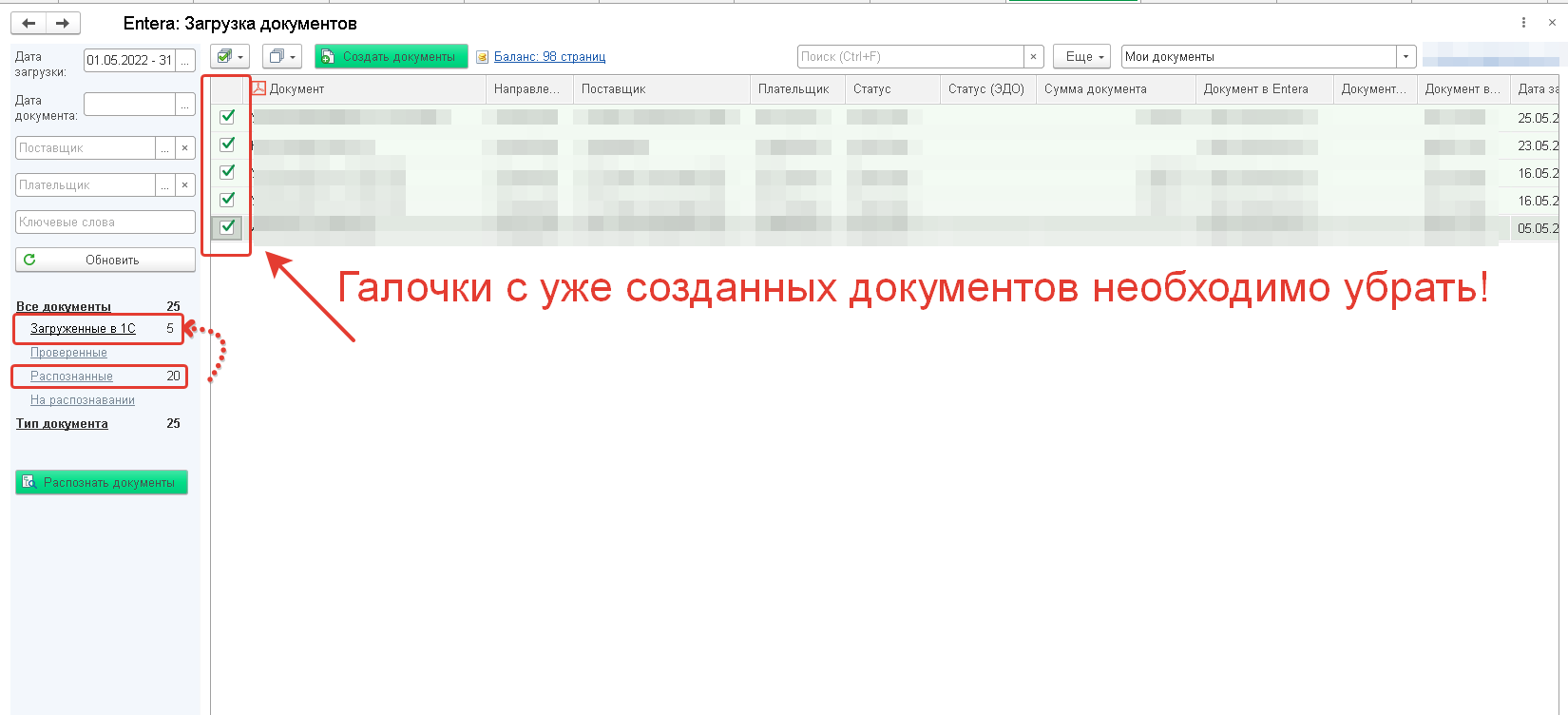Click the Плательщик filter field
1568x715 pixels.
pyautogui.click(x=86, y=185)
